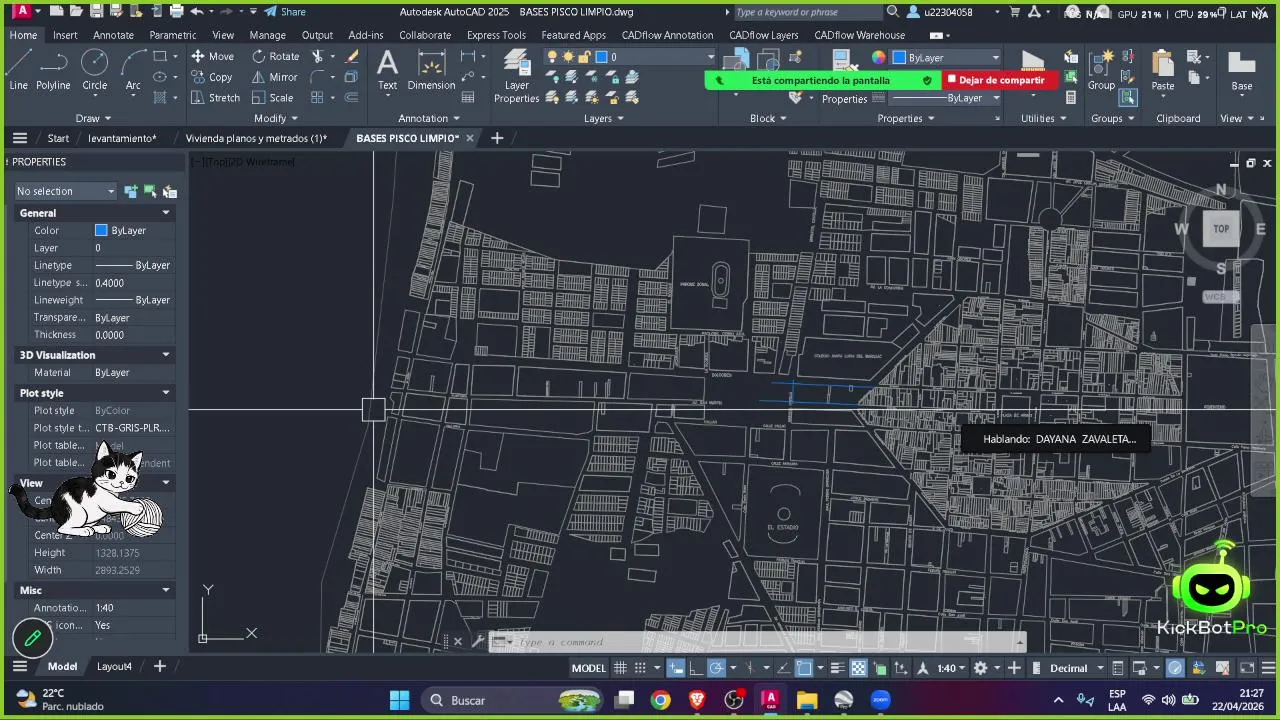This screenshot has height=720, width=1280.
Task: Toggle lineweight display in status bar
Action: [x=838, y=668]
